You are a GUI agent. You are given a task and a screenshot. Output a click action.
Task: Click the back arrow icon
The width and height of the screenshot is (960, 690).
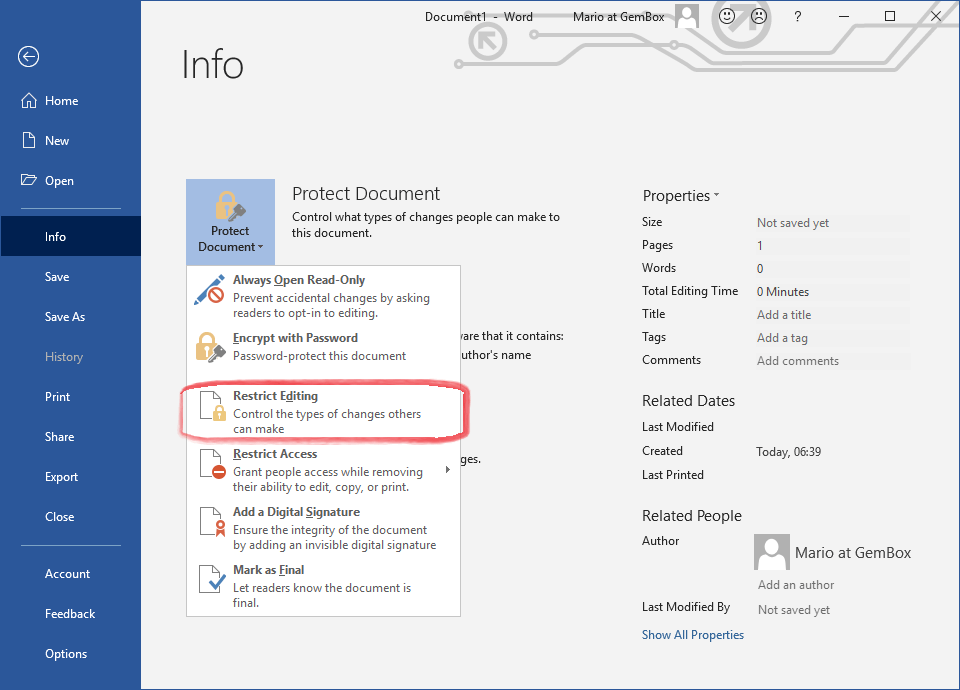tap(28, 57)
